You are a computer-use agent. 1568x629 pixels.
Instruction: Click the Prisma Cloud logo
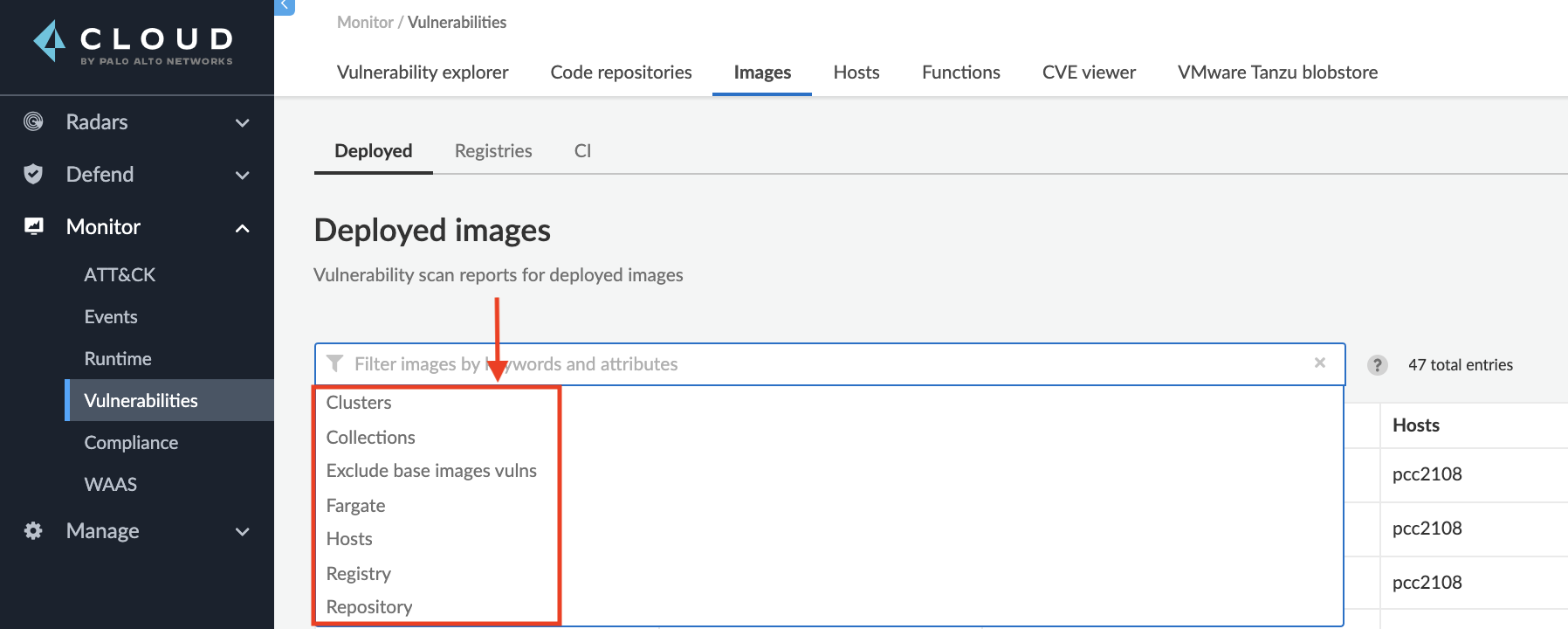click(x=133, y=42)
